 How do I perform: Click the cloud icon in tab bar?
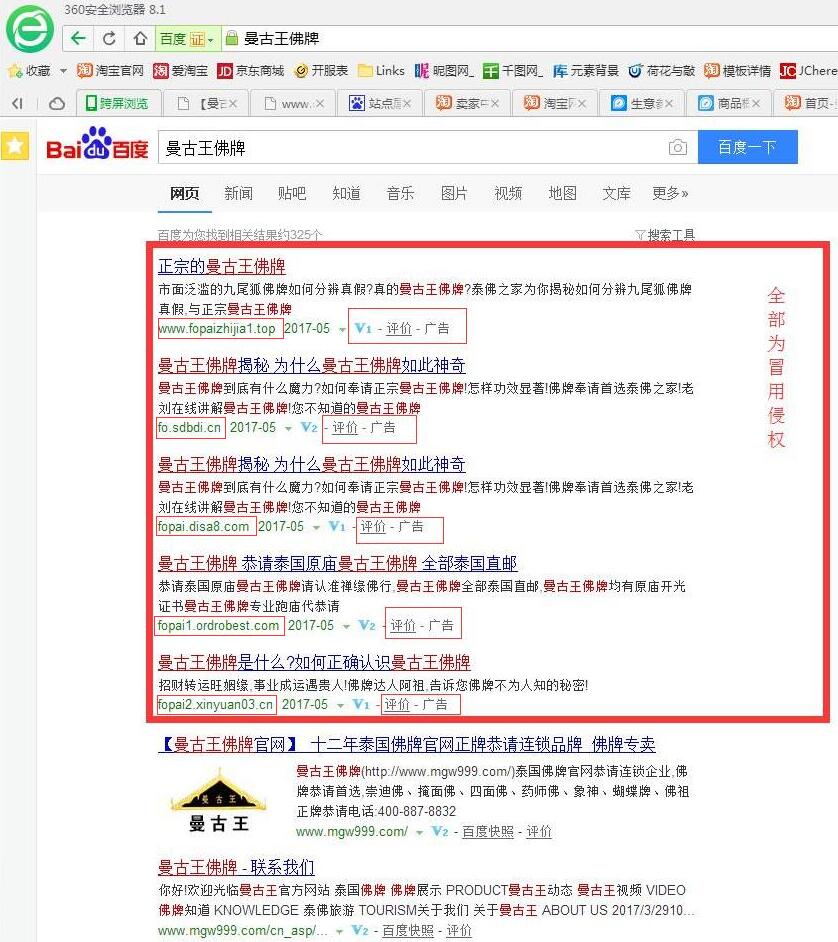(x=57, y=103)
